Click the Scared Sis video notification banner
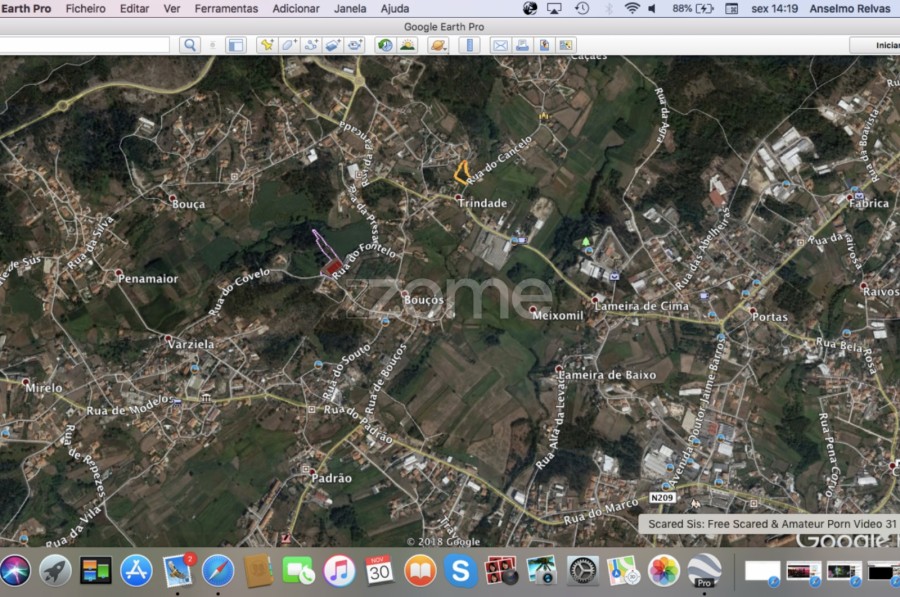900x597 pixels. point(772,523)
